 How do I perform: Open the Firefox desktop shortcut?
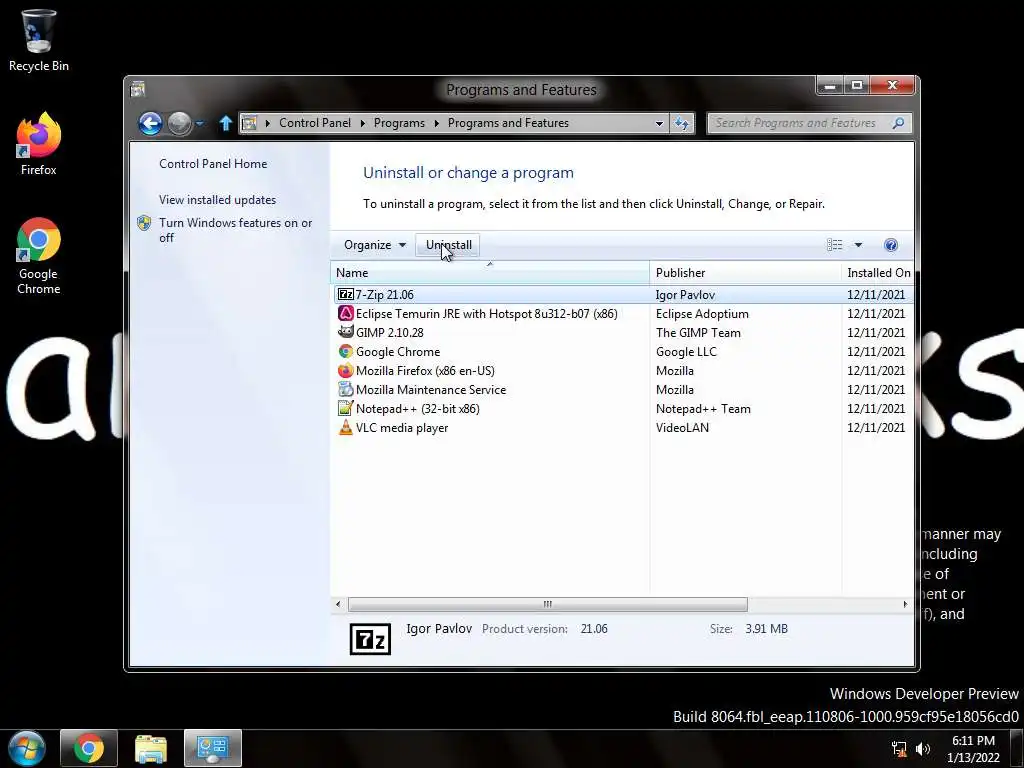pyautogui.click(x=39, y=144)
